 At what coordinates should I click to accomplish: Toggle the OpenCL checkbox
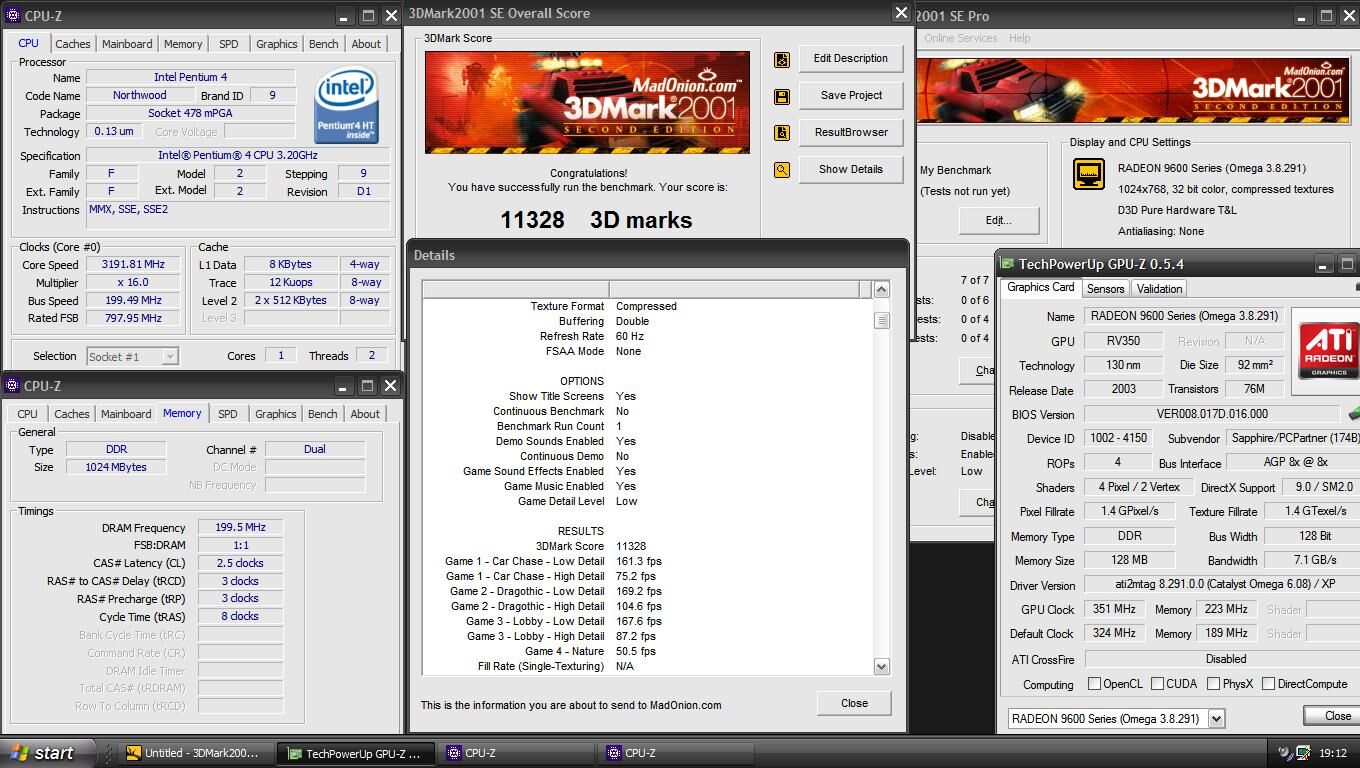1094,684
